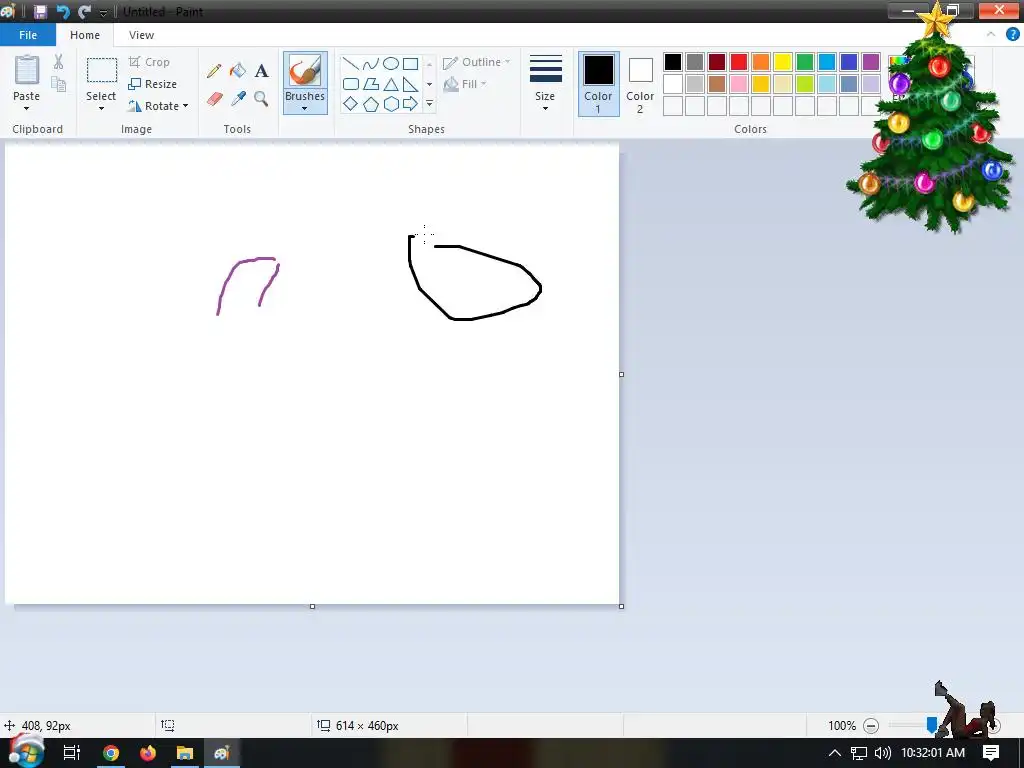This screenshot has width=1024, height=768.
Task: Click the Resize button
Action: point(153,84)
